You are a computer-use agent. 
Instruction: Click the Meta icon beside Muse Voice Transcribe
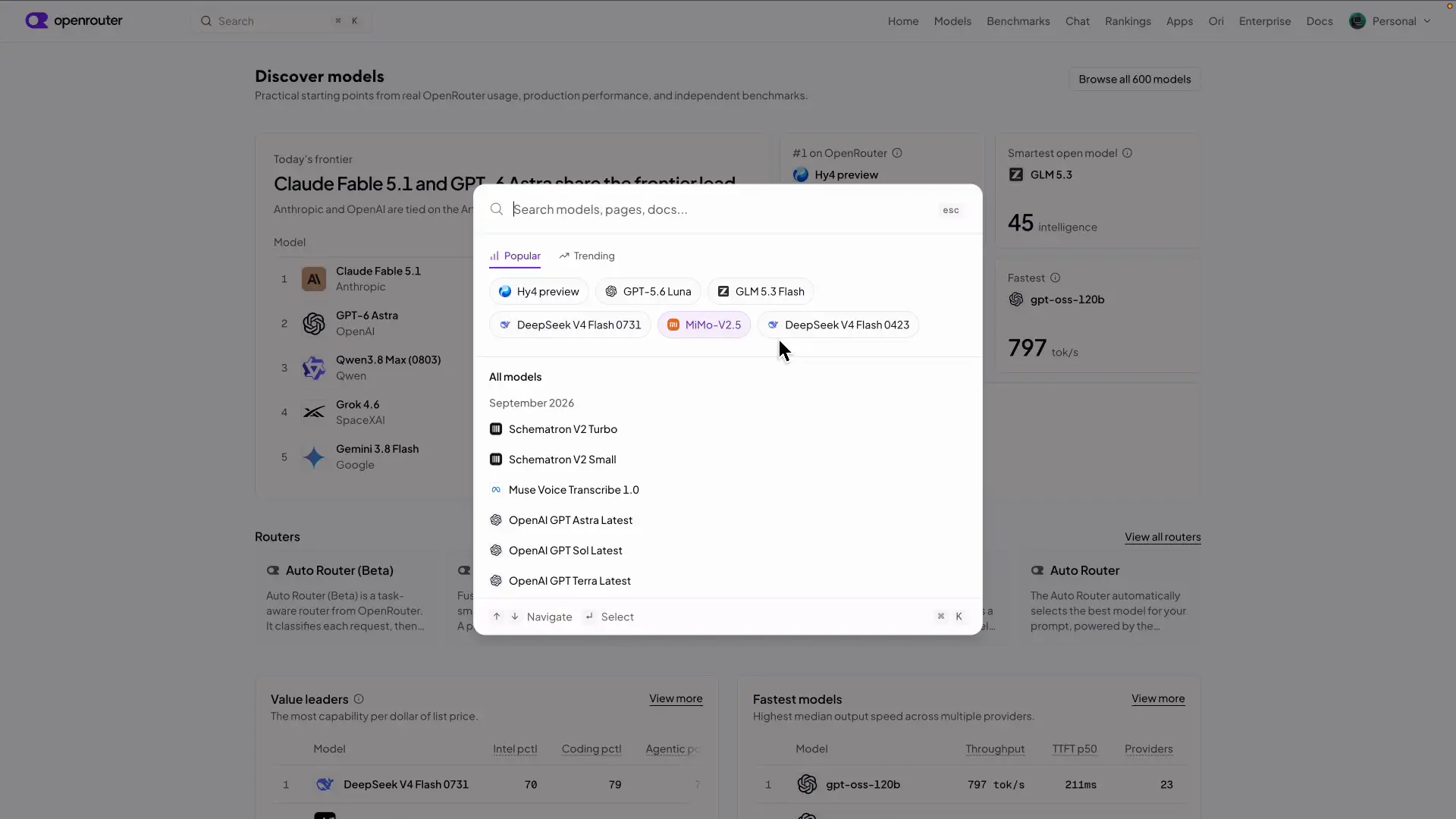pyautogui.click(x=496, y=490)
